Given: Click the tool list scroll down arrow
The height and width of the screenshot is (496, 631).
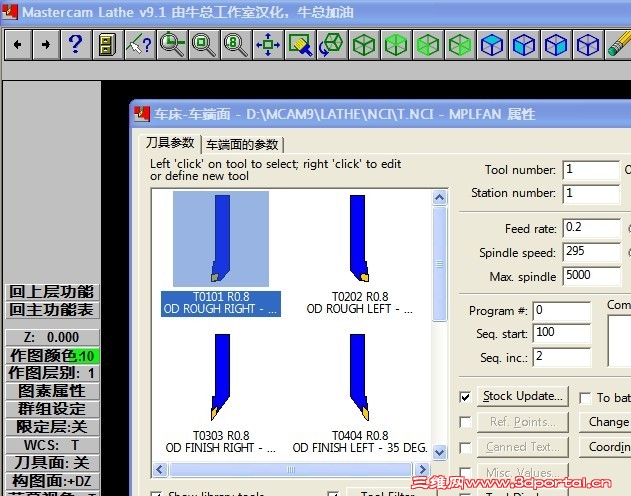Looking at the screenshot, I should 439,452.
